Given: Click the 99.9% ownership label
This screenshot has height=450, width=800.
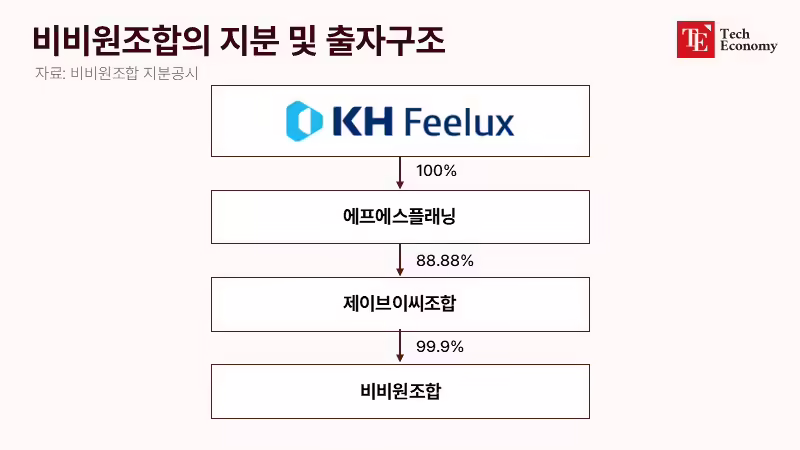Looking at the screenshot, I should (440, 347).
